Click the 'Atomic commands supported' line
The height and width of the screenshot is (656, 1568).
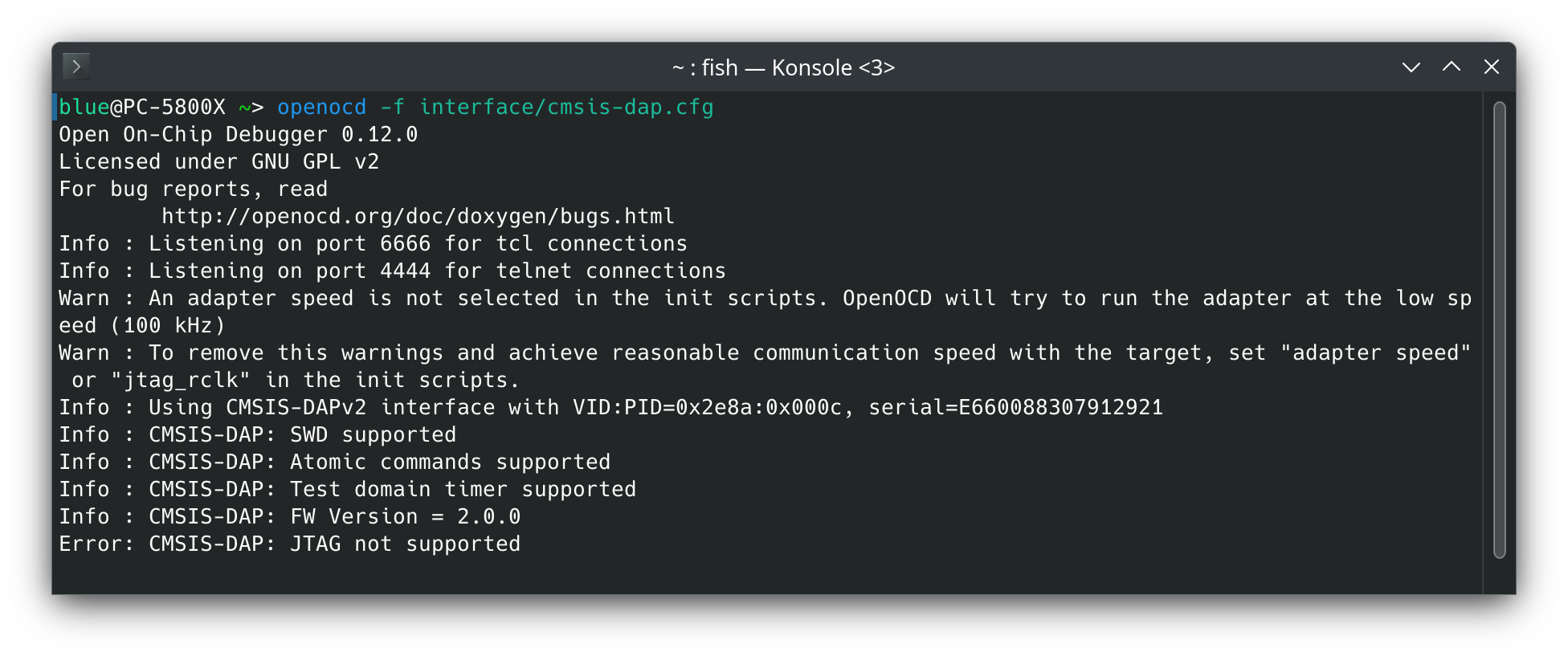335,462
